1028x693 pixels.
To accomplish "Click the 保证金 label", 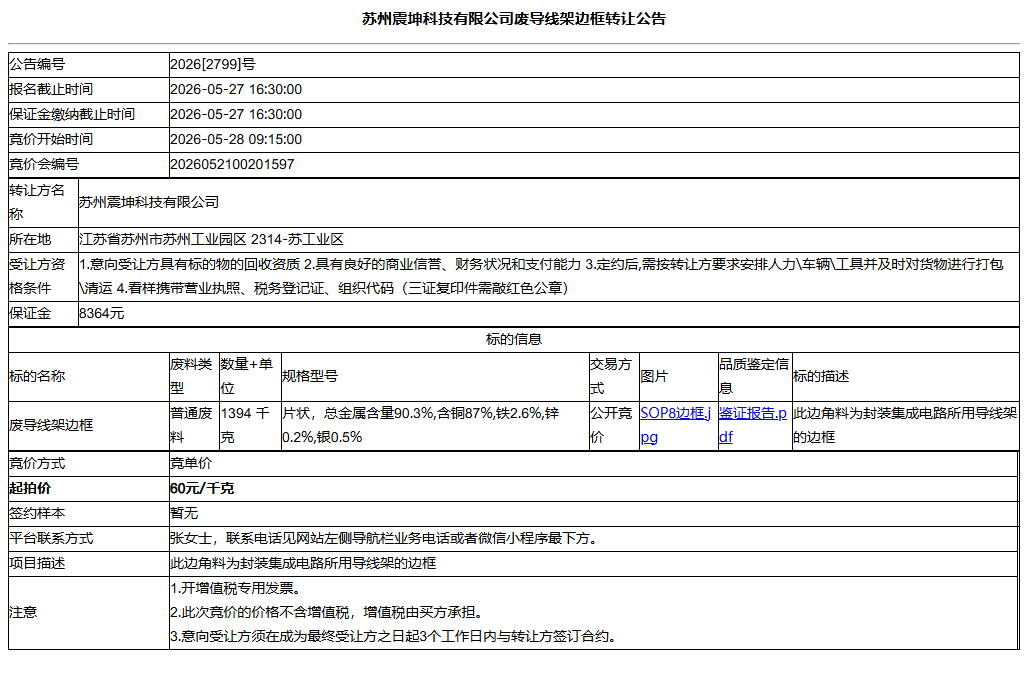I will pyautogui.click(x=30, y=313).
